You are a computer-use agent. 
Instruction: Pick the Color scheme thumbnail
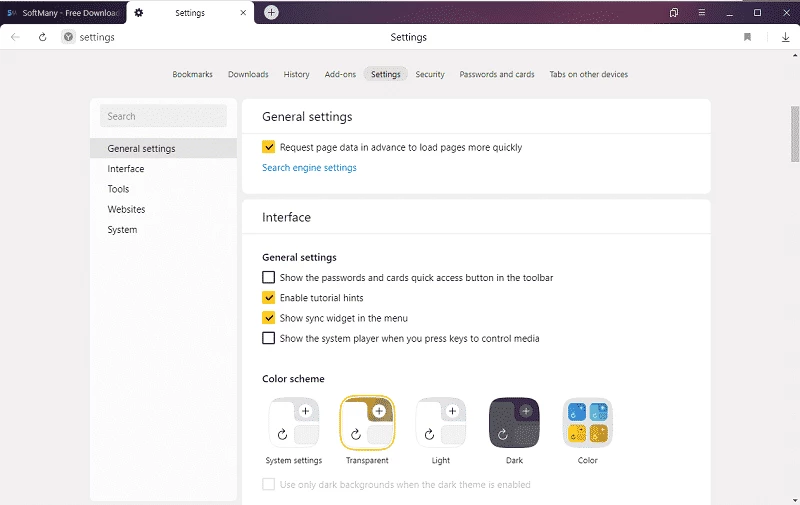coord(587,422)
